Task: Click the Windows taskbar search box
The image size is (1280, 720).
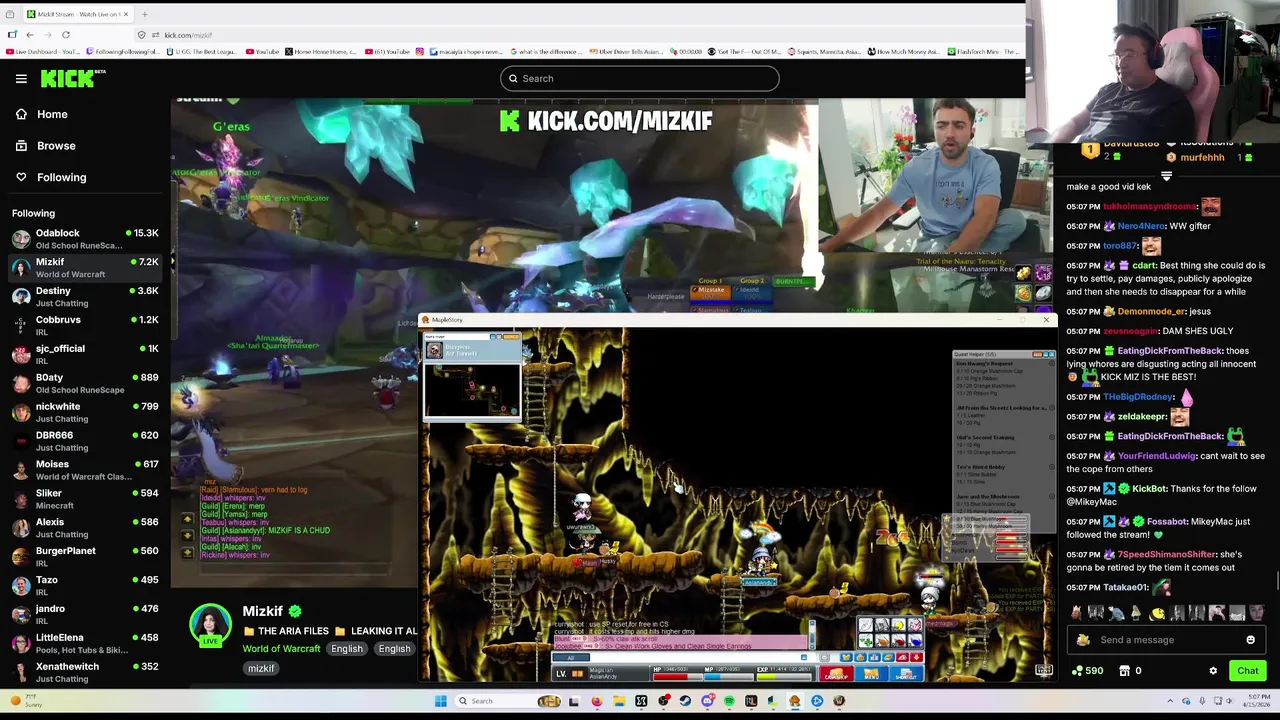Action: point(508,701)
